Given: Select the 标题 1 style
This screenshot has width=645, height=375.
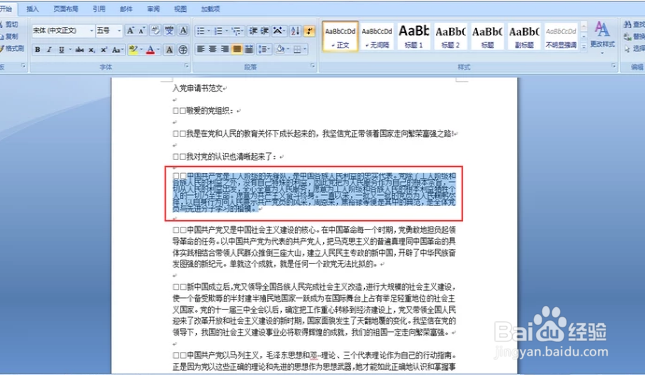Looking at the screenshot, I should 414,36.
